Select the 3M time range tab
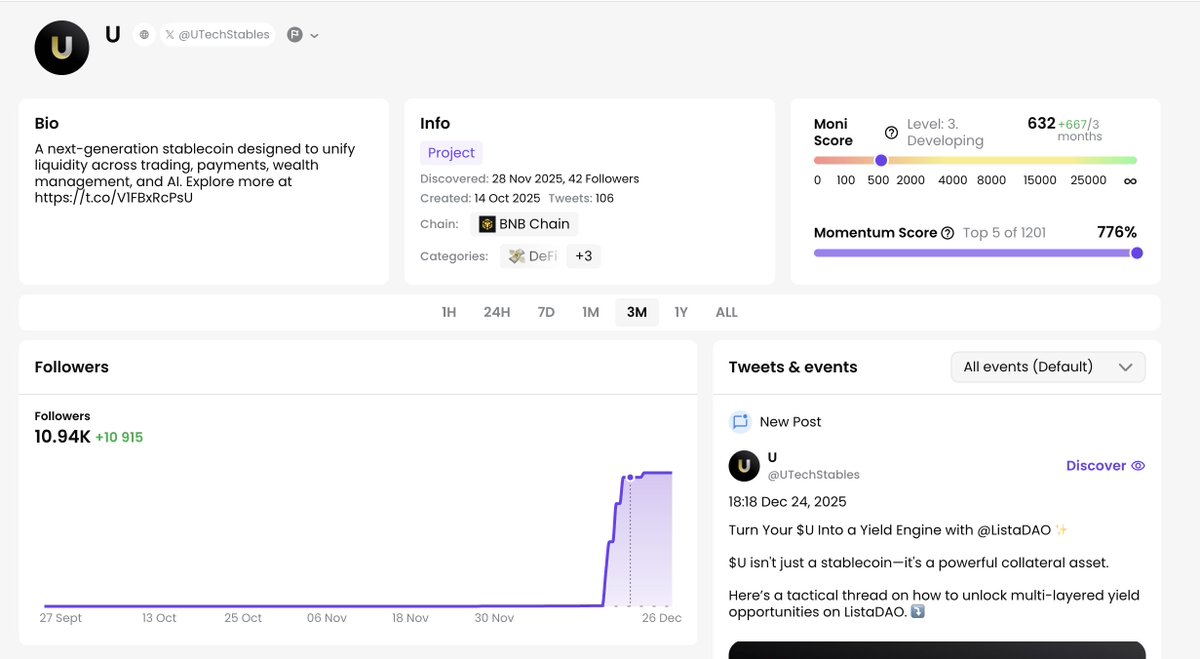This screenshot has width=1200, height=659. 637,312
